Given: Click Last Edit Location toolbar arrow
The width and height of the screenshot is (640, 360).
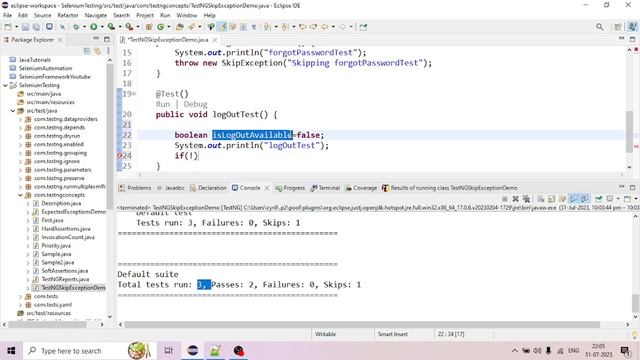Looking at the screenshot, I should click(x=303, y=27).
